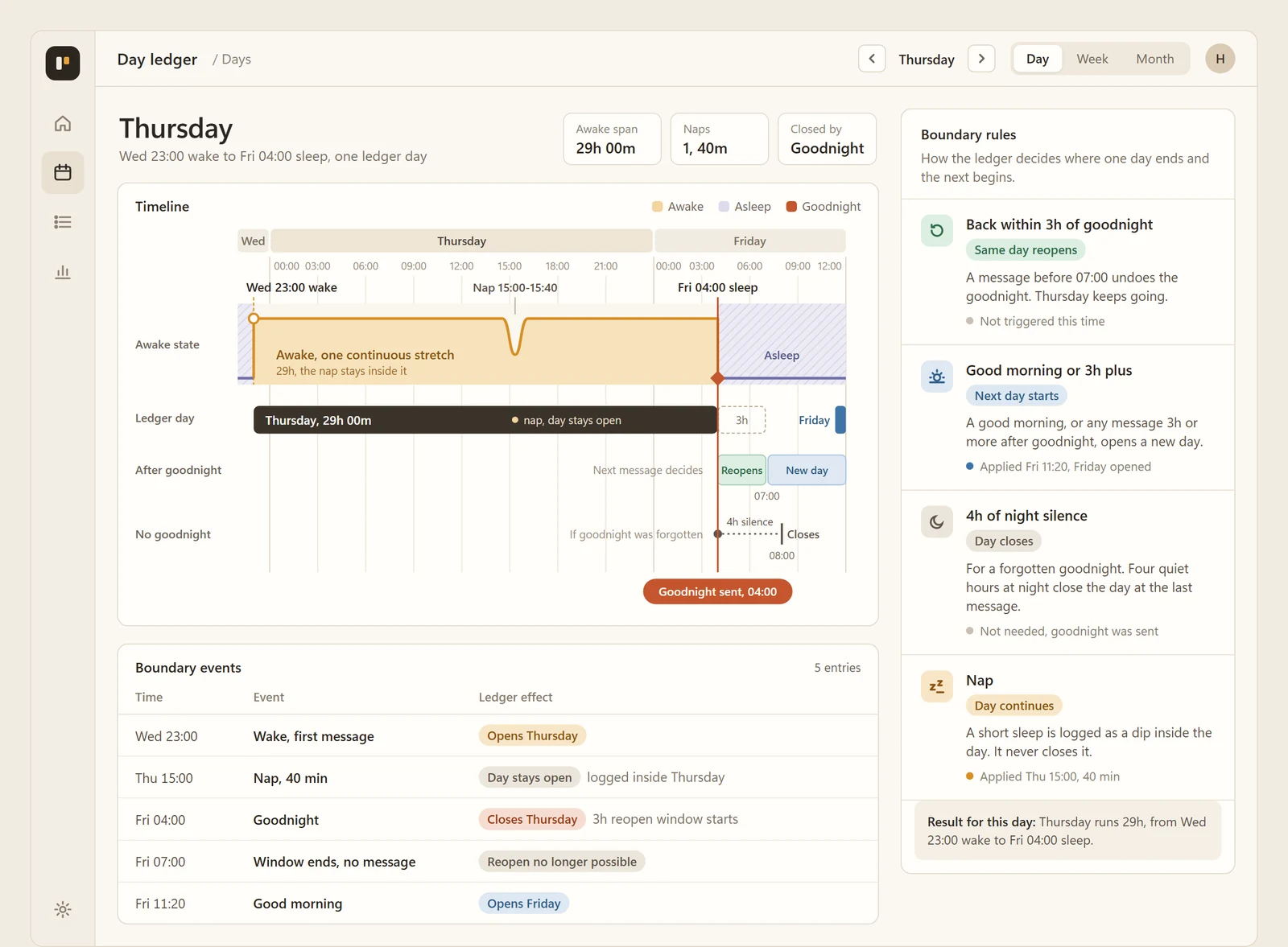Click the Goodnight legend color swatch
The width and height of the screenshot is (1288, 947).
click(x=791, y=207)
